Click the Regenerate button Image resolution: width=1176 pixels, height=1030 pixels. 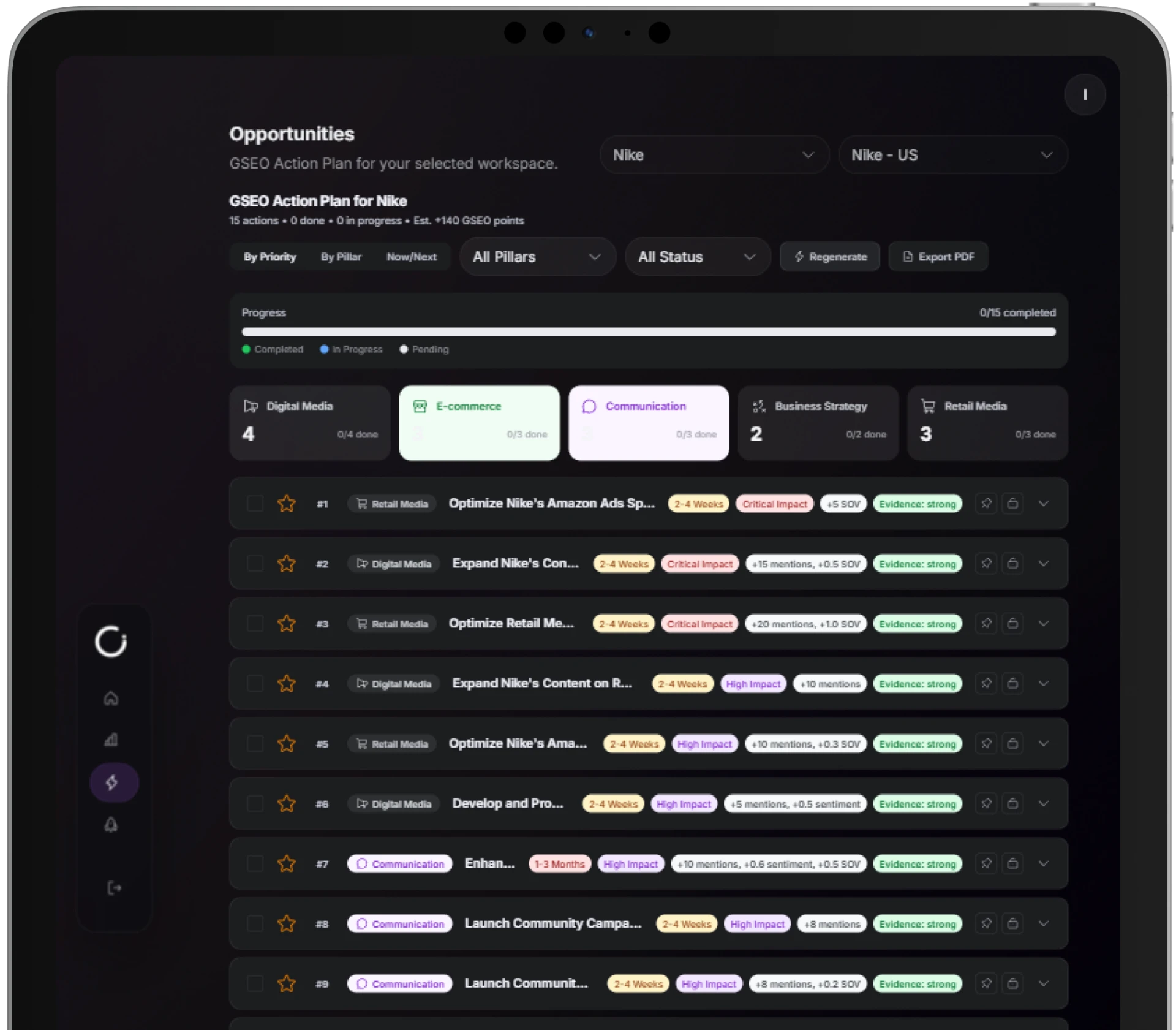[x=830, y=257]
